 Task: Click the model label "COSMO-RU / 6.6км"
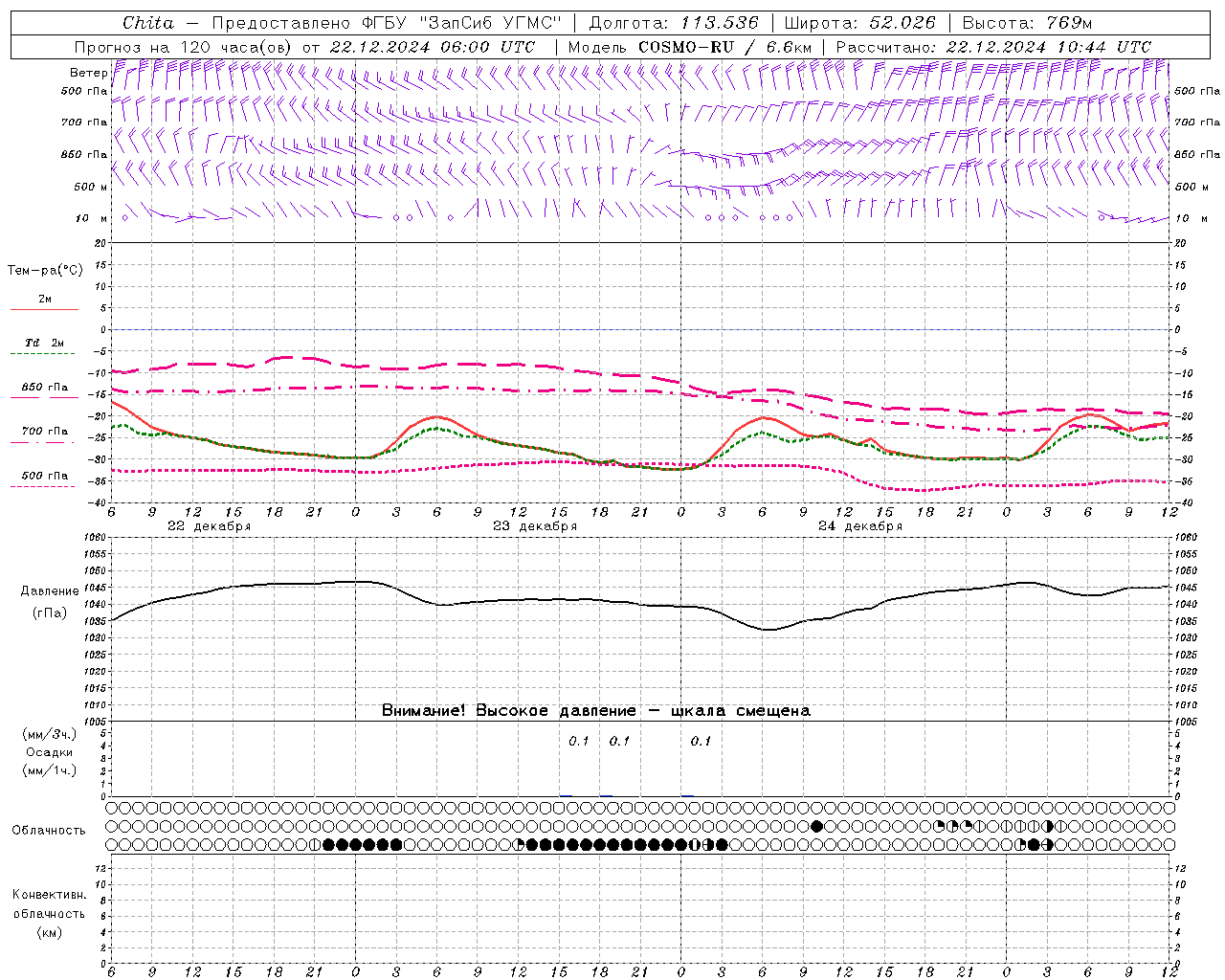[724, 47]
